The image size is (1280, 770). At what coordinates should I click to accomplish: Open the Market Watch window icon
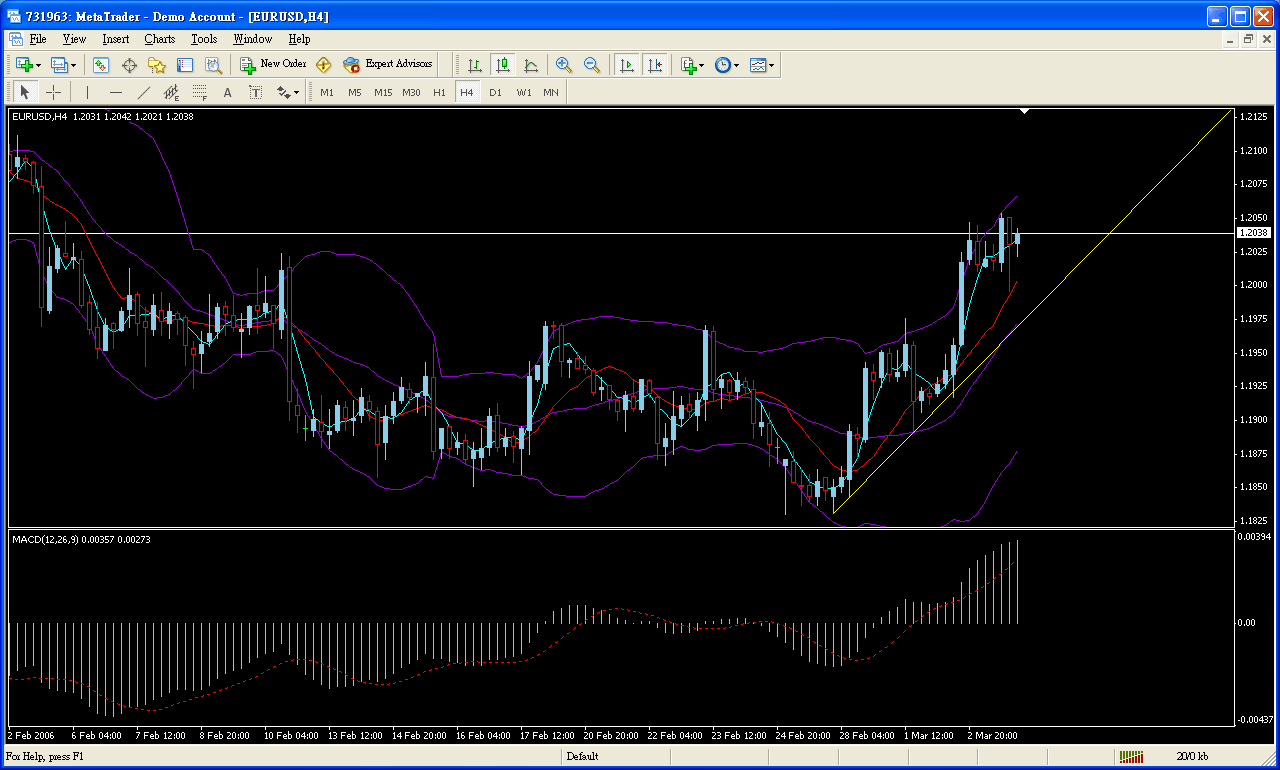(x=101, y=65)
